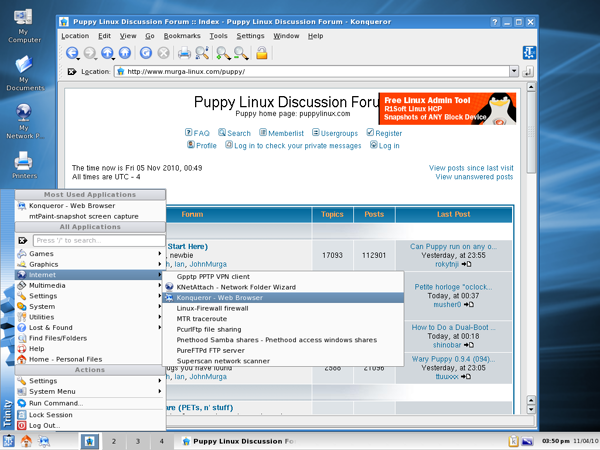Click the Home toolbar icon in Konqueror
Screen dimensions: 600x450
(125, 53)
